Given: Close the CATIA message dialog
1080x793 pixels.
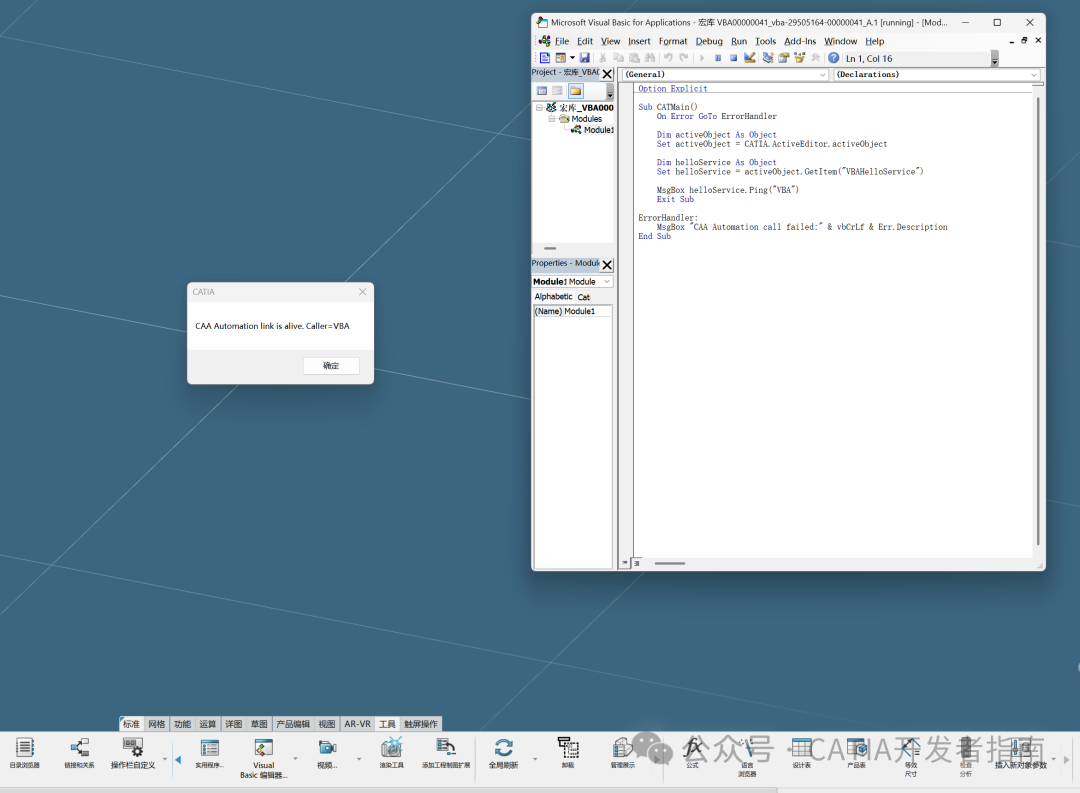Looking at the screenshot, I should point(362,292).
